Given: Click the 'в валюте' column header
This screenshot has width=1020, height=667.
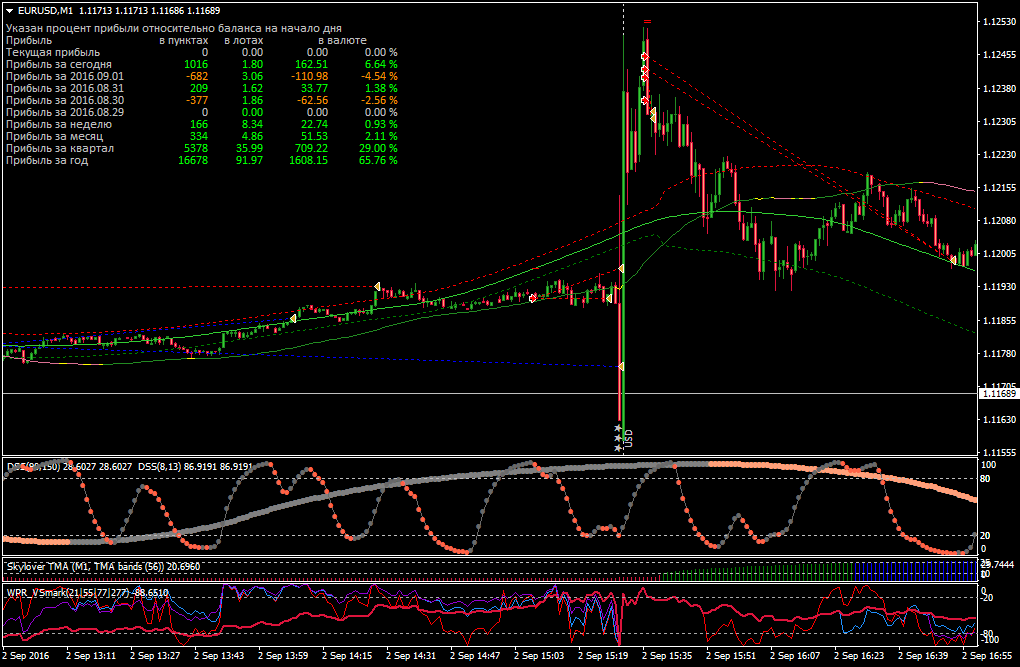Looking at the screenshot, I should pyautogui.click(x=342, y=40).
